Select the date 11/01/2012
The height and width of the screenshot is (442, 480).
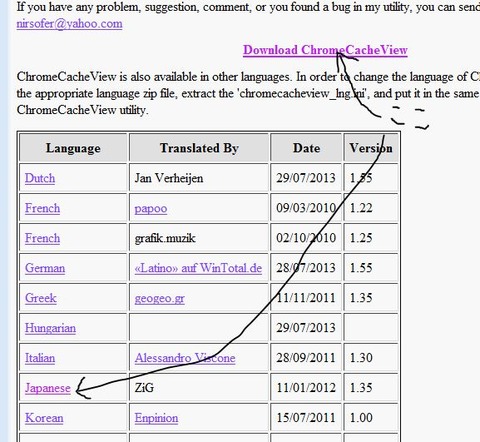(306, 388)
